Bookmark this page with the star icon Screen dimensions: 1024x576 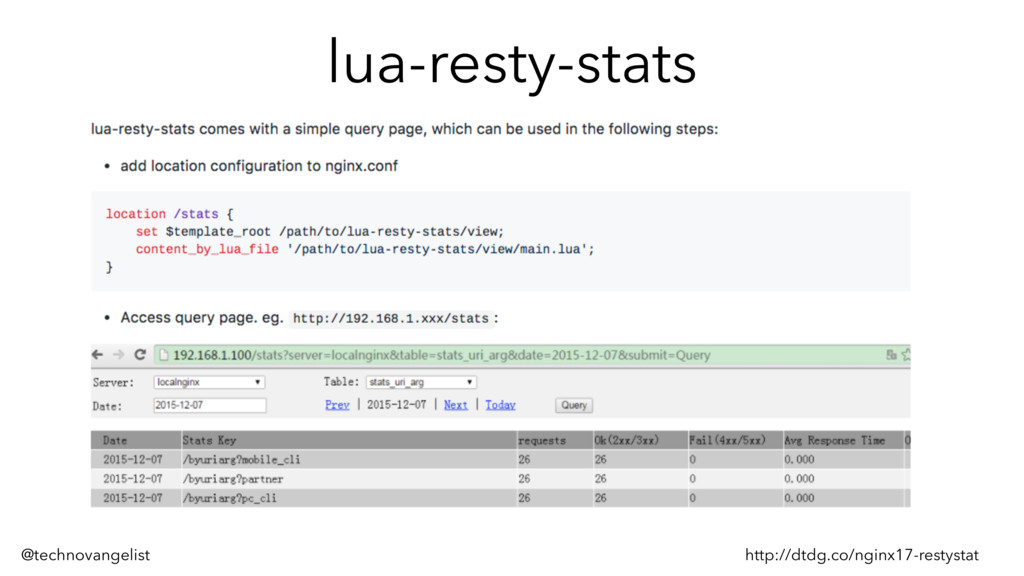(905, 355)
